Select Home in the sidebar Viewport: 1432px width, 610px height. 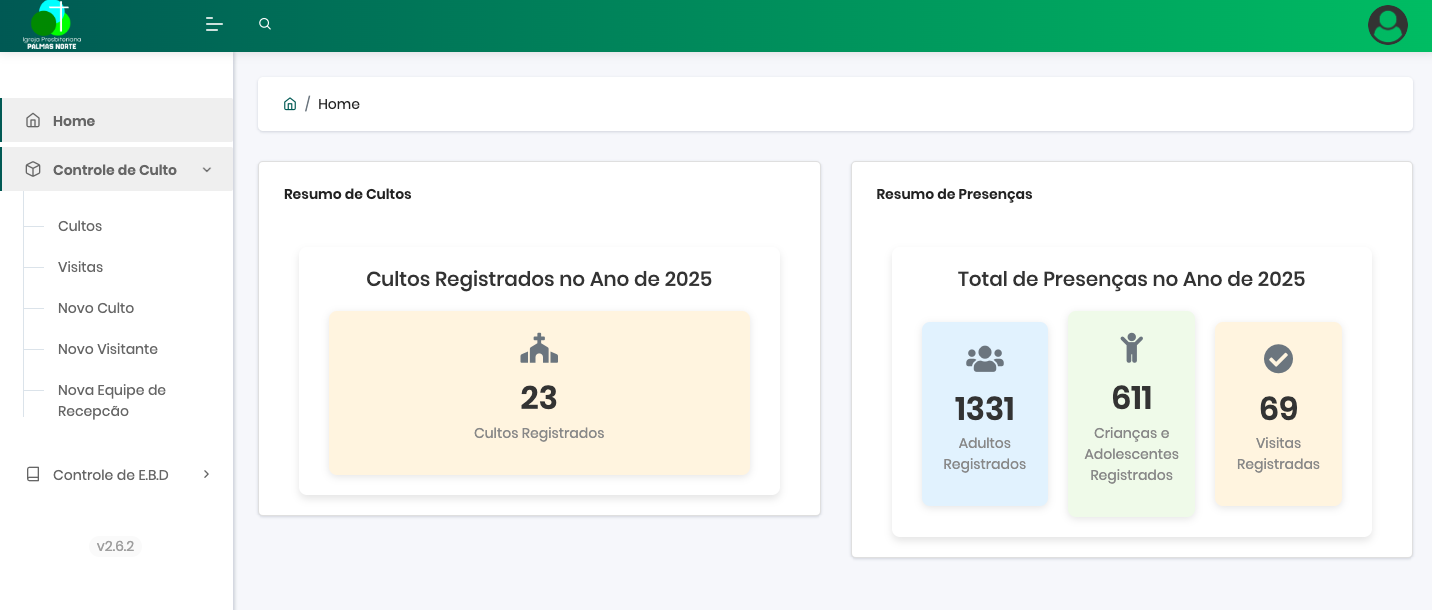point(74,121)
